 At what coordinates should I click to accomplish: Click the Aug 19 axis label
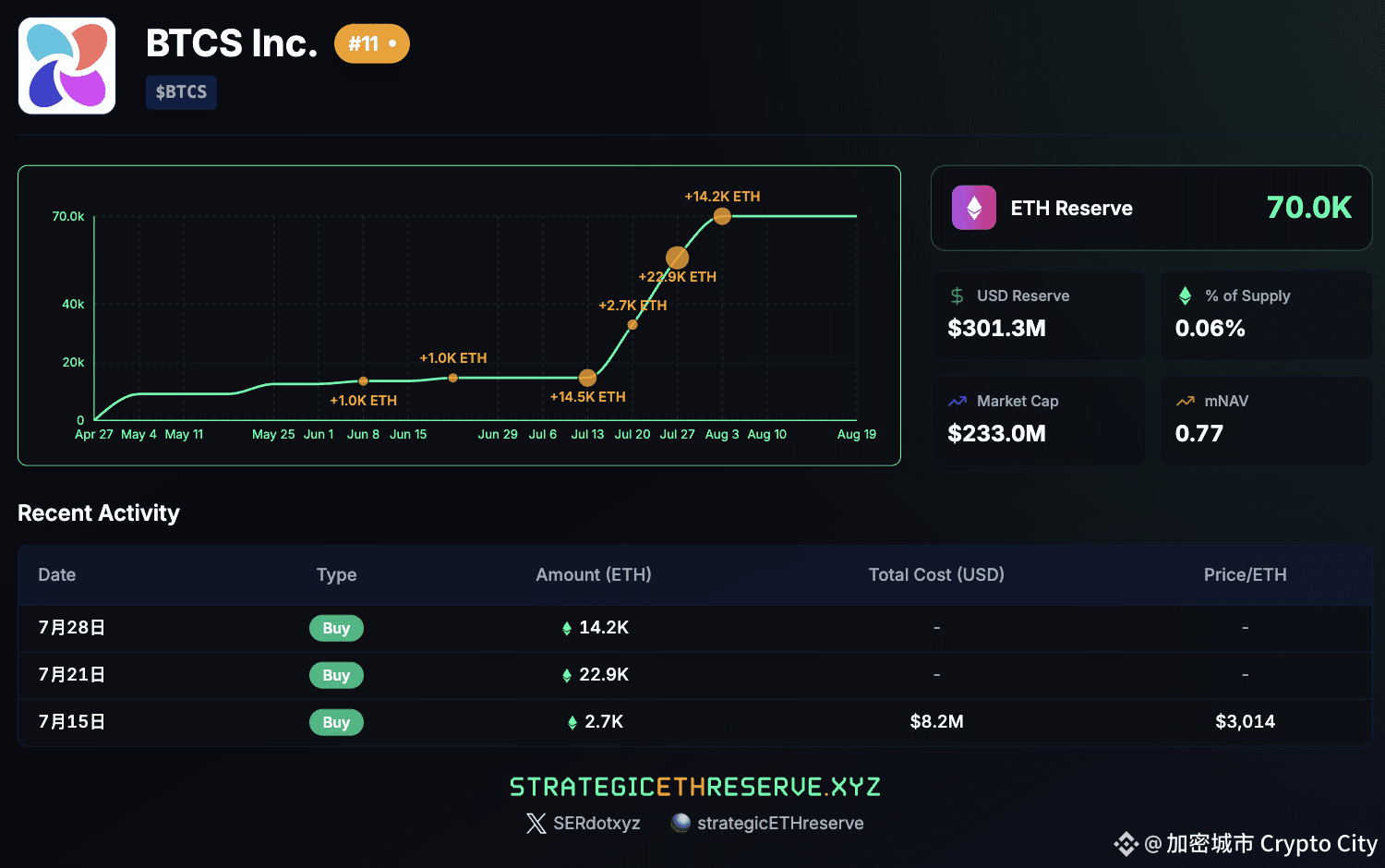(857, 434)
